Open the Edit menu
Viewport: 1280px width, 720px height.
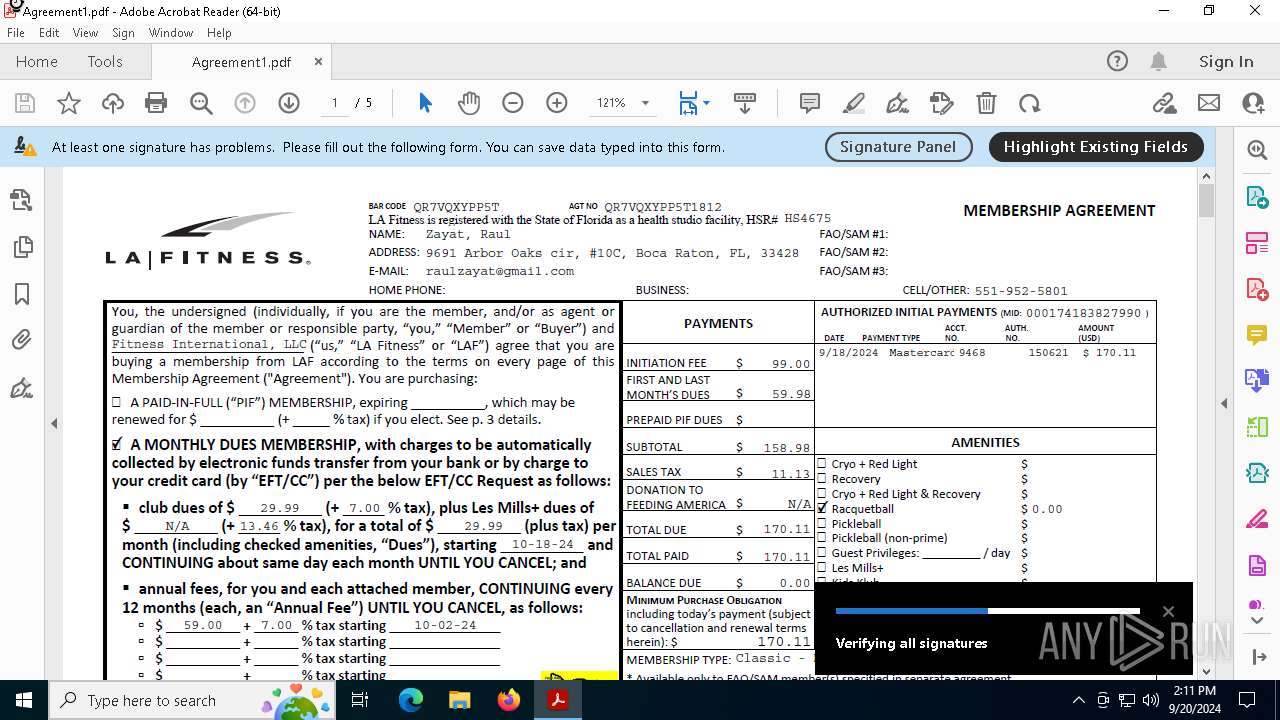point(49,33)
